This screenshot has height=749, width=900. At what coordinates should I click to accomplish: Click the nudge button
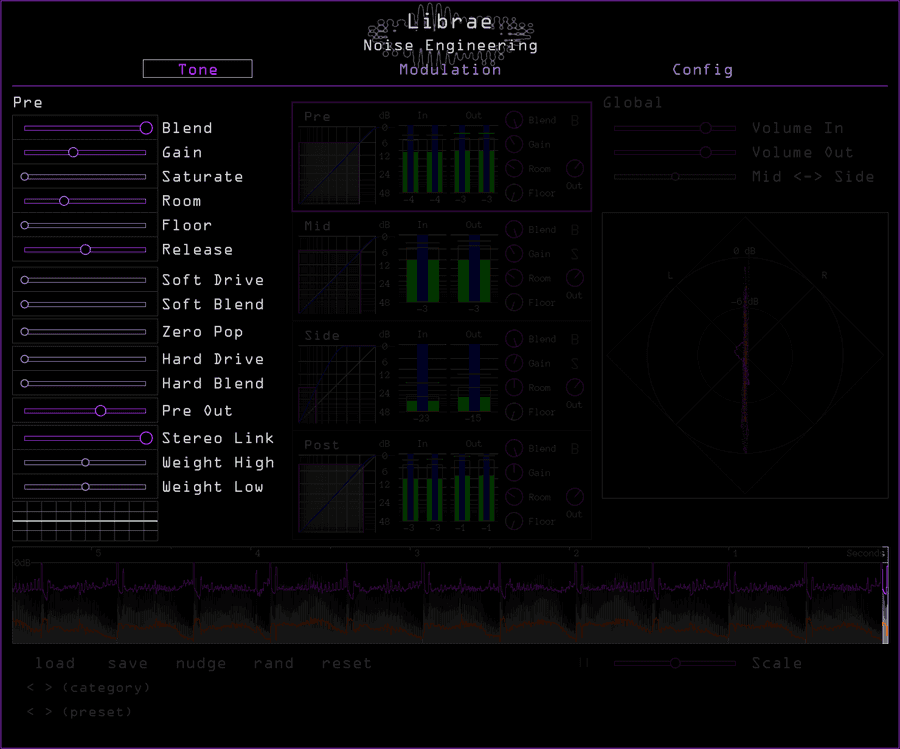point(201,663)
